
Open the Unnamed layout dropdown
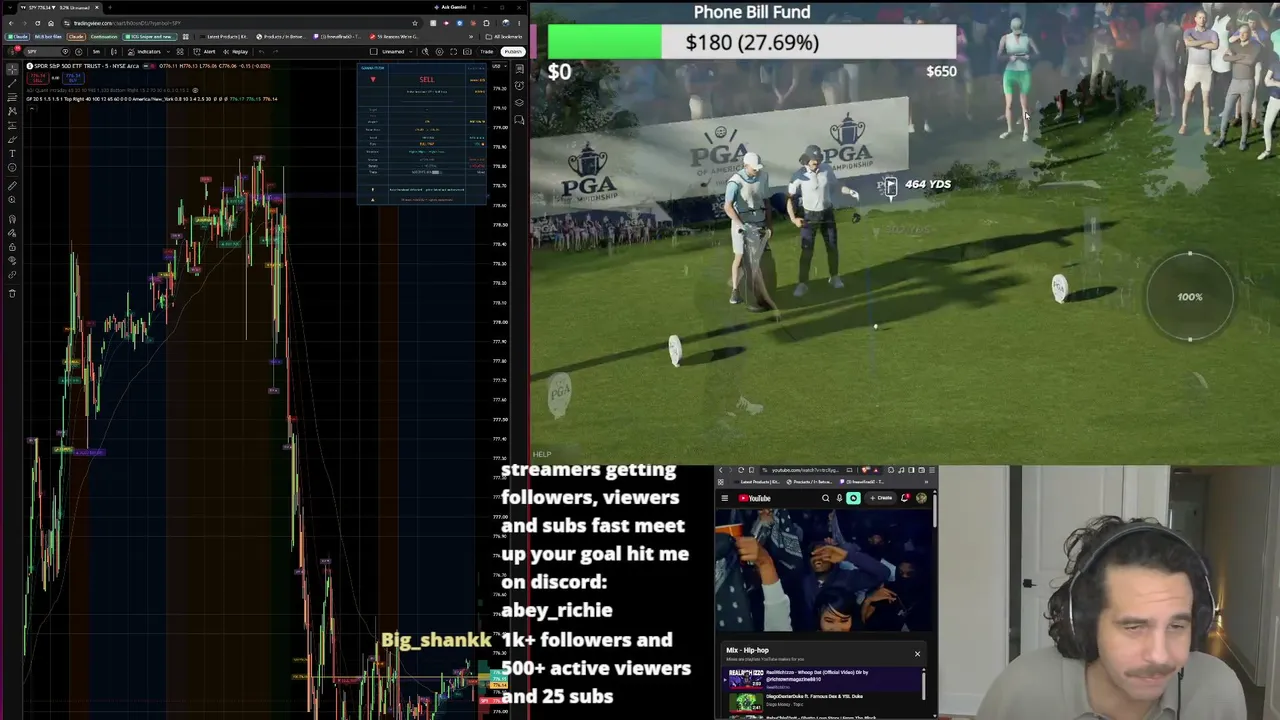(x=391, y=52)
